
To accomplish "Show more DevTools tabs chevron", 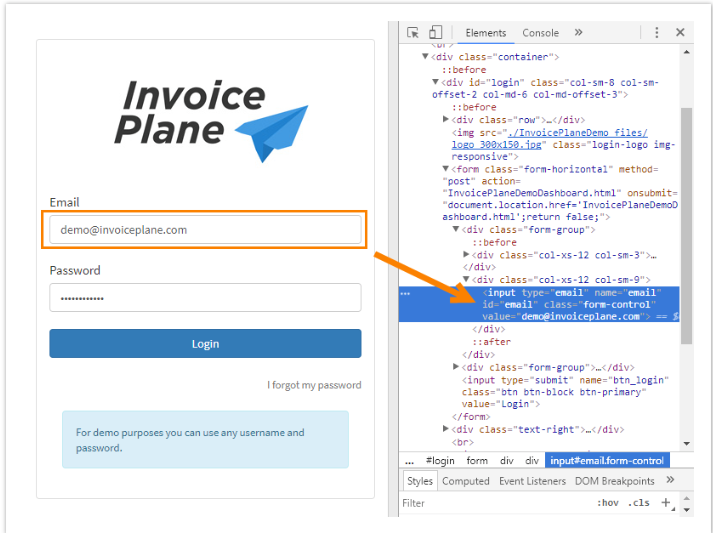I will 578,32.
